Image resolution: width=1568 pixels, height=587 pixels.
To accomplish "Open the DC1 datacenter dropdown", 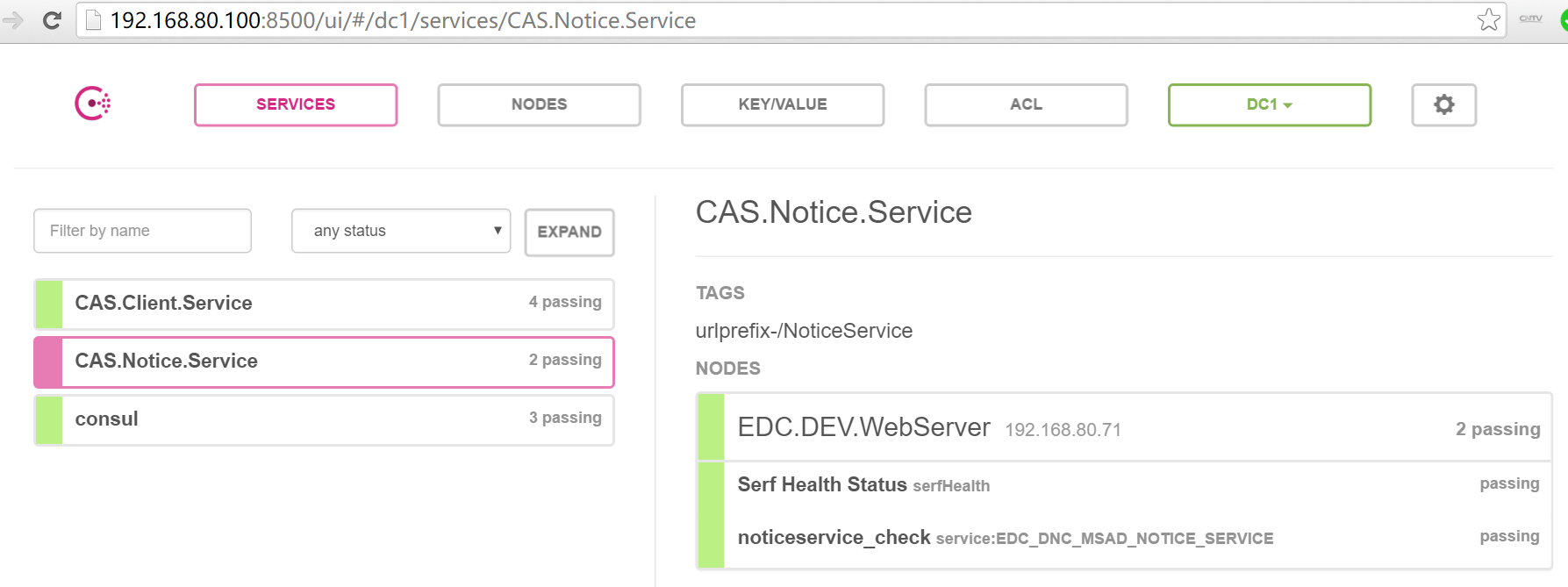I will 1269,104.
